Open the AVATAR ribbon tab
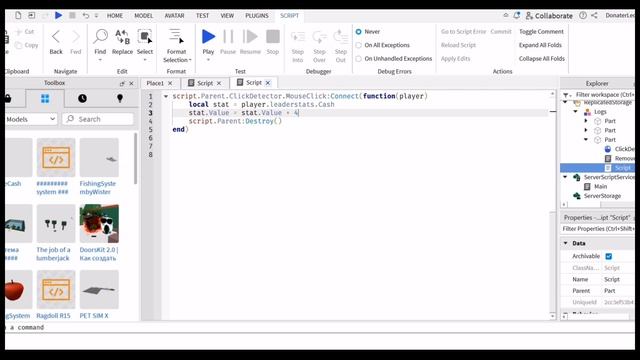The width and height of the screenshot is (640, 360). pos(174,16)
